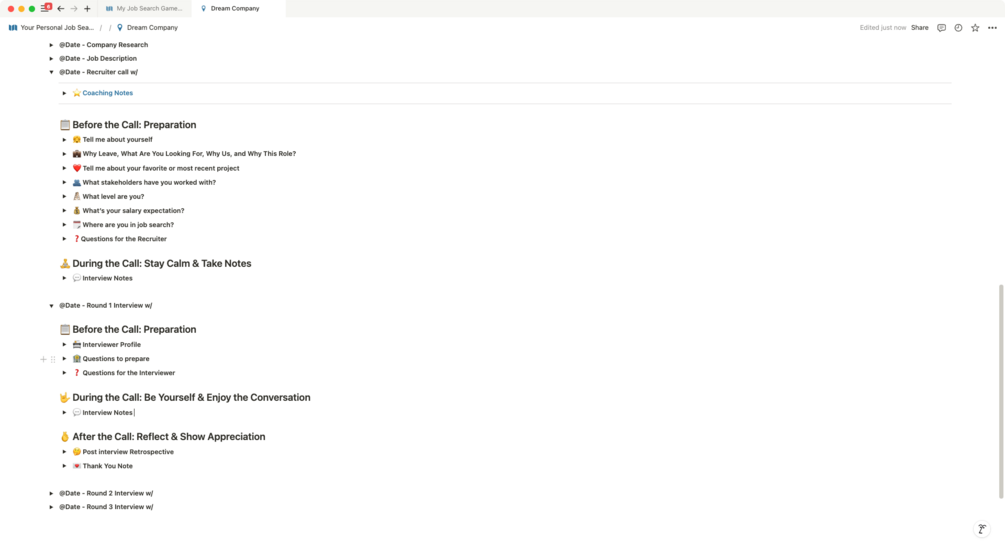Expand the Company Research toggle
Viewport: 1005px width, 552px height.
tap(51, 45)
